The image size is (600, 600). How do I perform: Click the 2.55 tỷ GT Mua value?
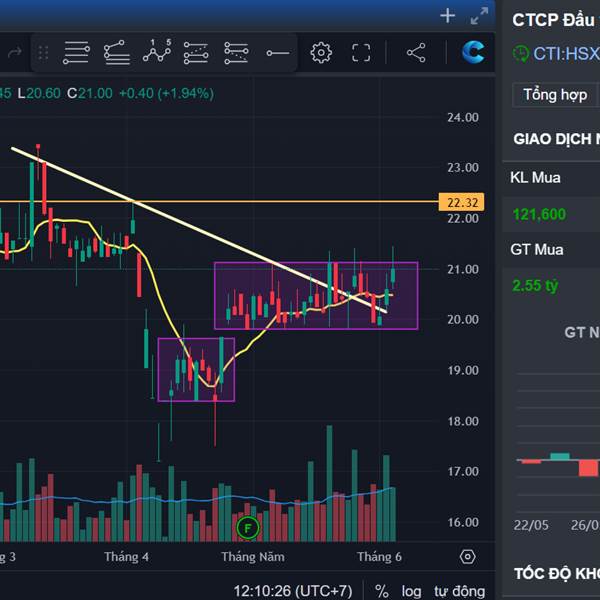[x=535, y=285]
